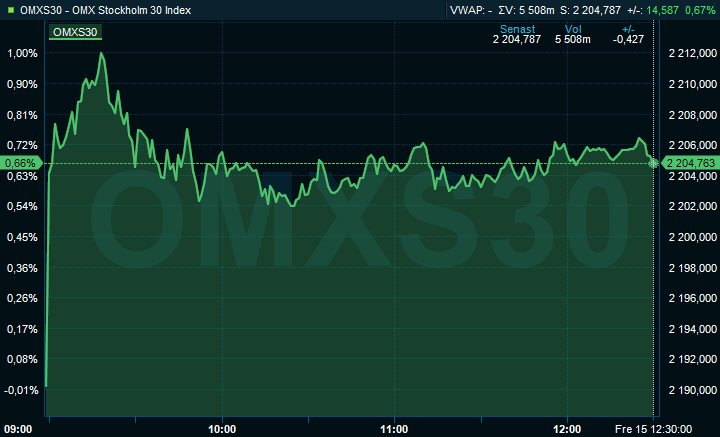
Task: Click the +/- column label in legend
Action: (x=628, y=29)
